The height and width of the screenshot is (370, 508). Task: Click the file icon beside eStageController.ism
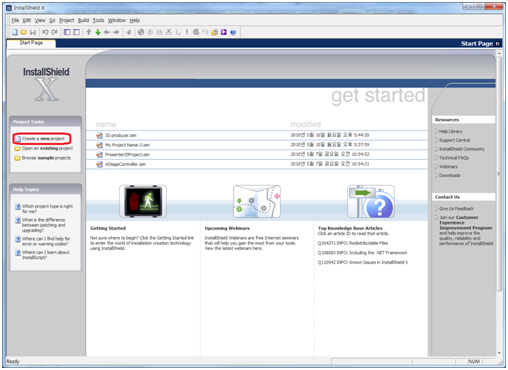click(x=99, y=164)
